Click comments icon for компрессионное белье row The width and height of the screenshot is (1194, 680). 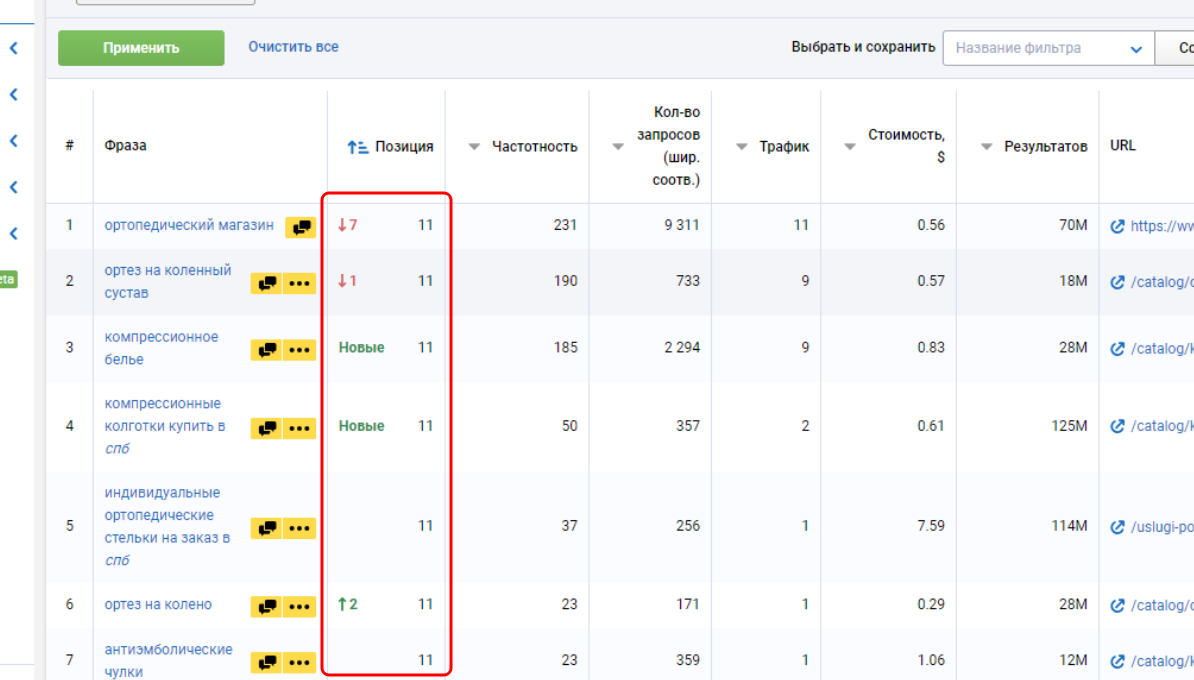point(266,350)
